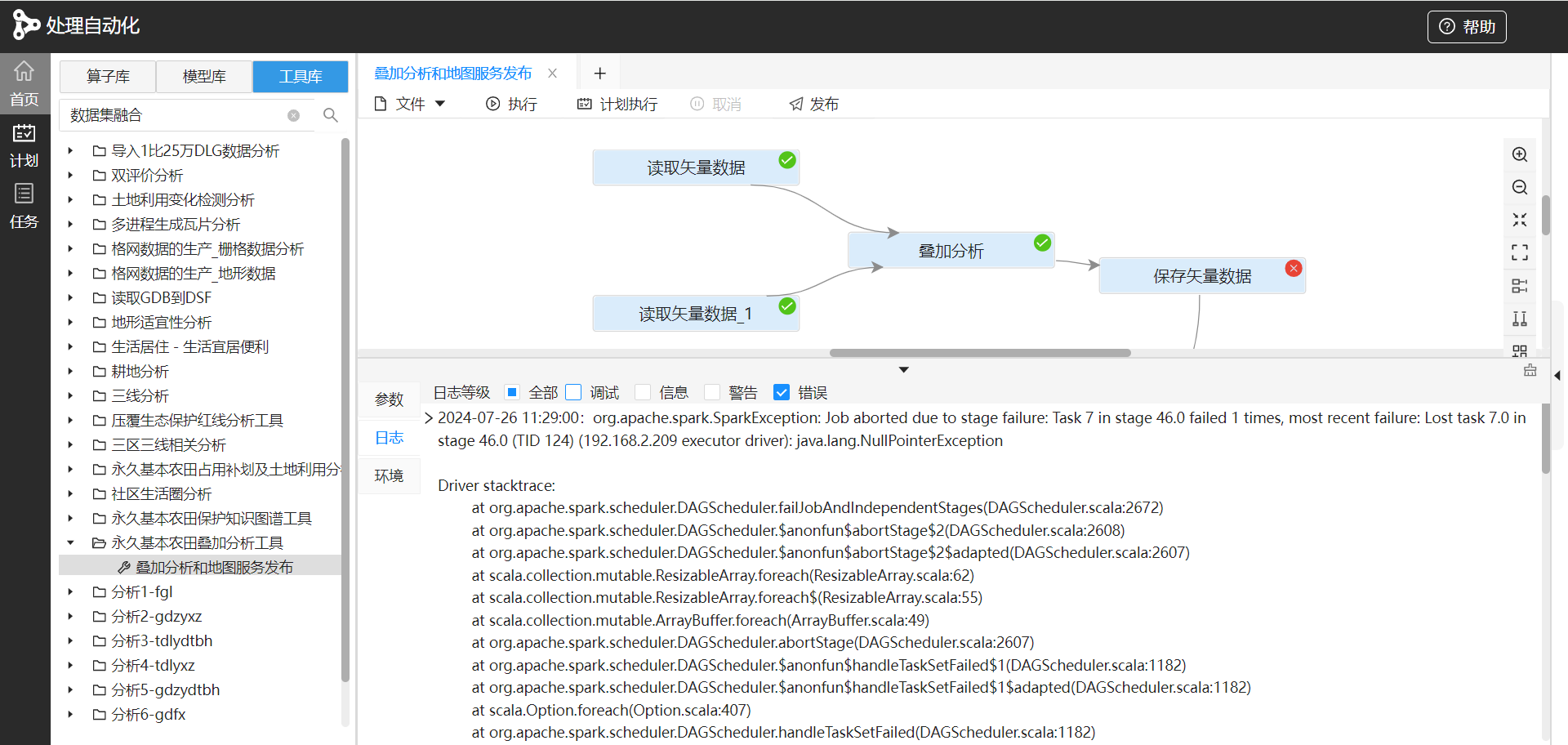This screenshot has height=745, width=1568.
Task: Click the canvas horizontal scrollbar
Action: [x=980, y=353]
